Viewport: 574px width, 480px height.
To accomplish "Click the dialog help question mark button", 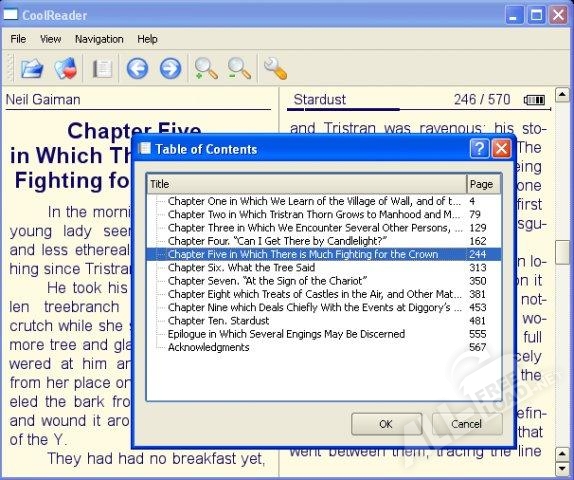I will click(479, 149).
